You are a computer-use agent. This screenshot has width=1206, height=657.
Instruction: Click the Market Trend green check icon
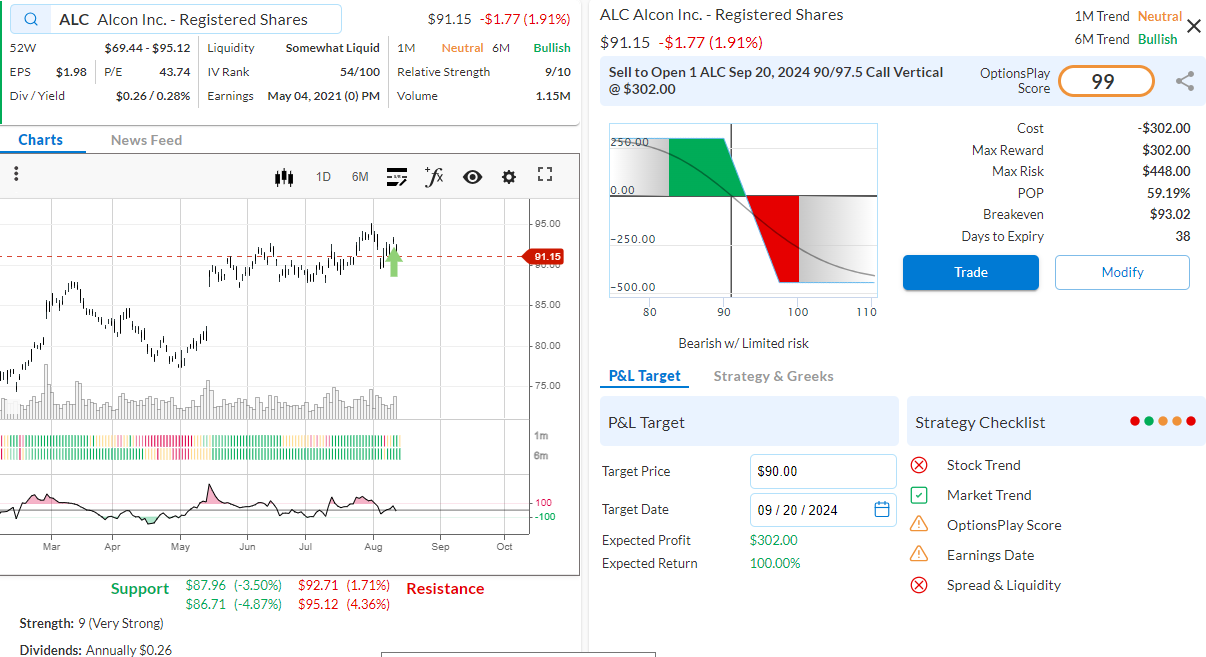point(919,495)
